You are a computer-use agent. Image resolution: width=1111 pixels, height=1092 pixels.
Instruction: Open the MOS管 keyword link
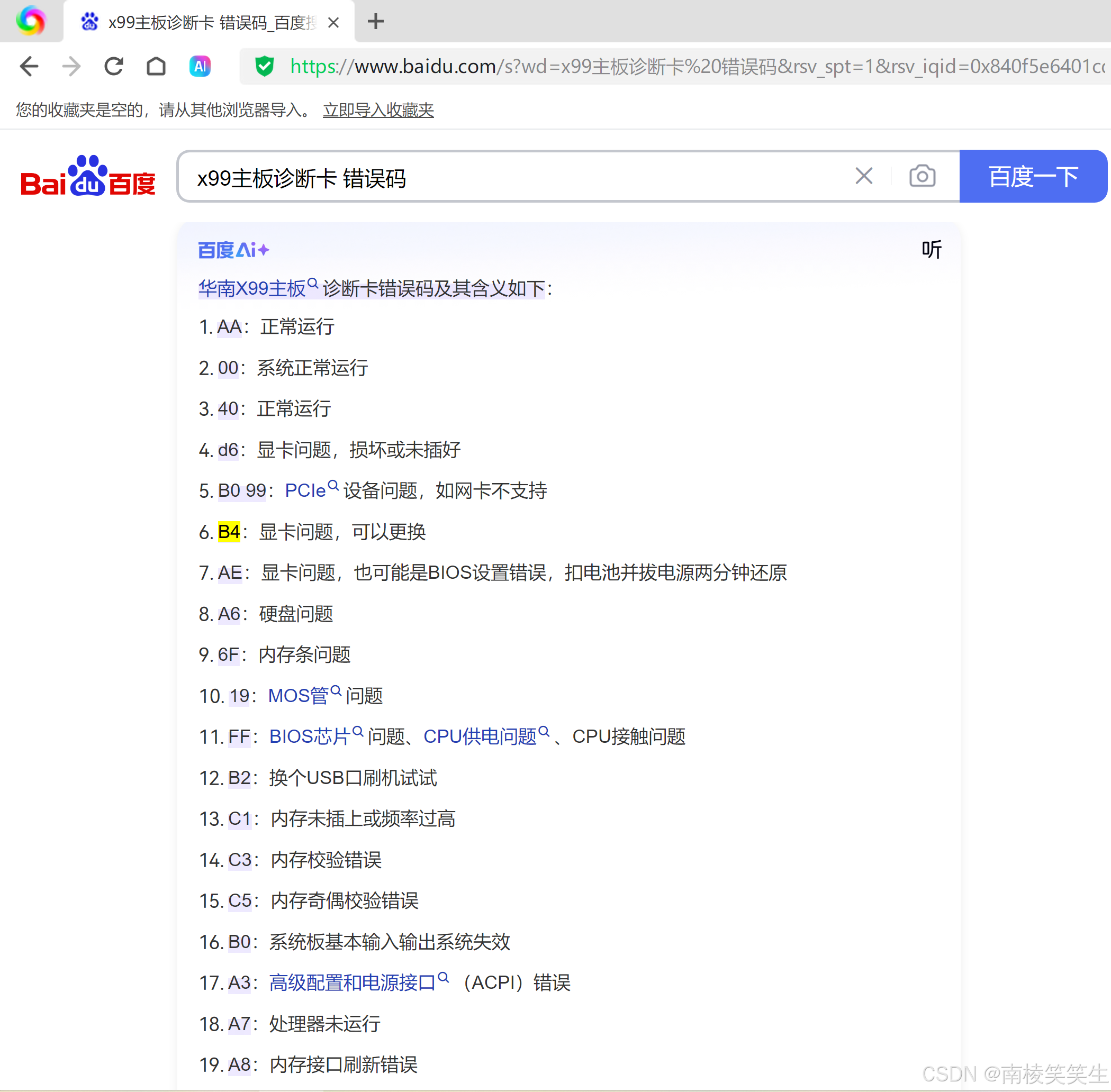pos(298,696)
